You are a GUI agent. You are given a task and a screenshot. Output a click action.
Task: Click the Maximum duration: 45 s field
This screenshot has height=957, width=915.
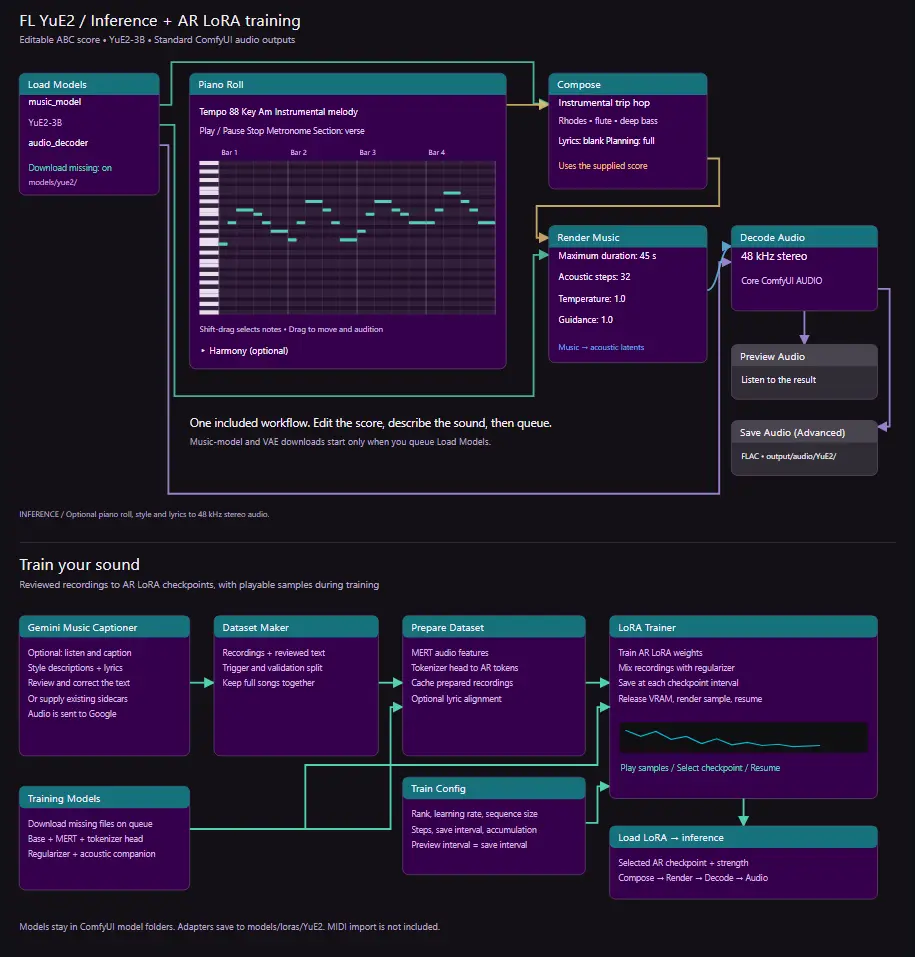pos(607,256)
